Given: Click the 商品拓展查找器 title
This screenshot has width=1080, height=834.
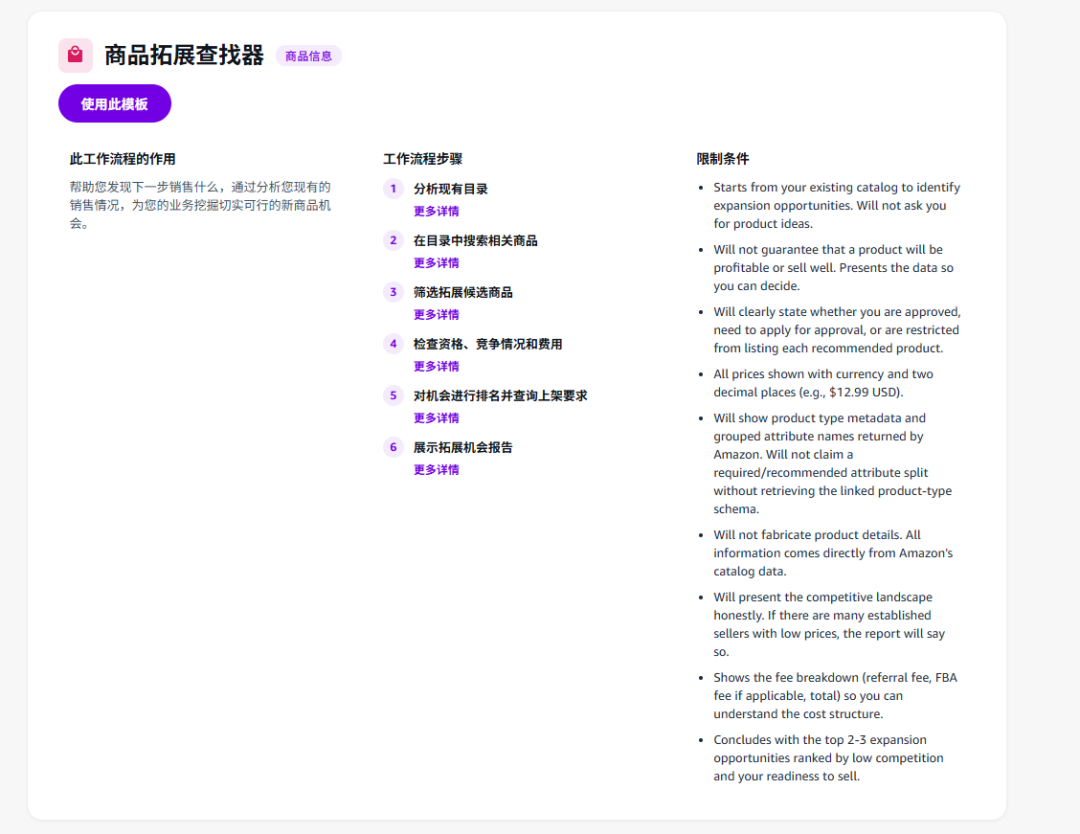Looking at the screenshot, I should pyautogui.click(x=184, y=55).
